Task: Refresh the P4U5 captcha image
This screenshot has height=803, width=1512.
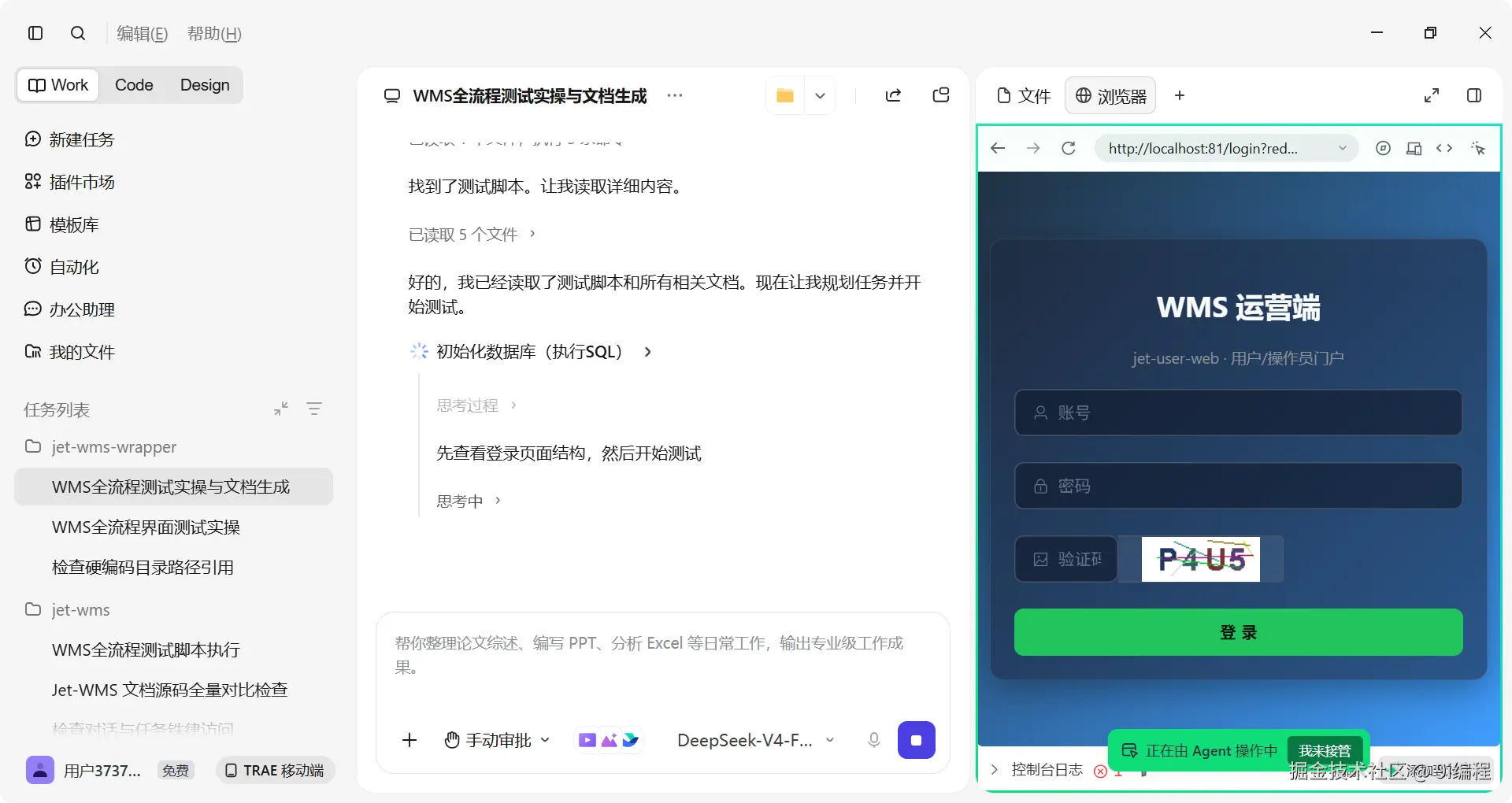Action: [1200, 559]
